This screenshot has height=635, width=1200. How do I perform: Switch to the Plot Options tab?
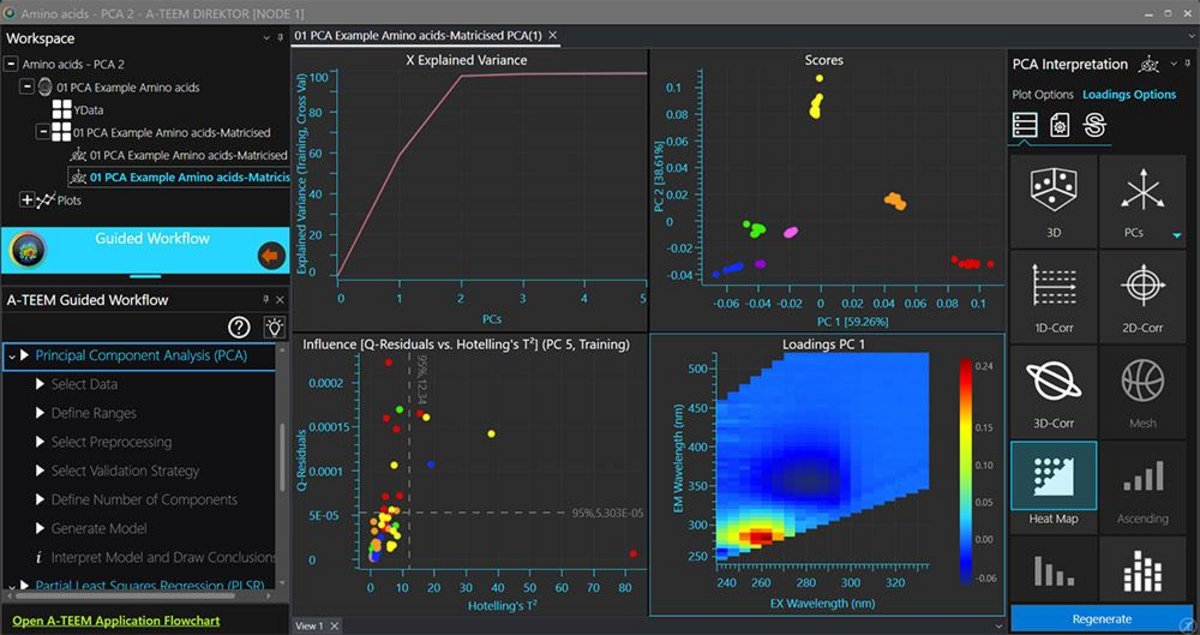click(x=1045, y=94)
